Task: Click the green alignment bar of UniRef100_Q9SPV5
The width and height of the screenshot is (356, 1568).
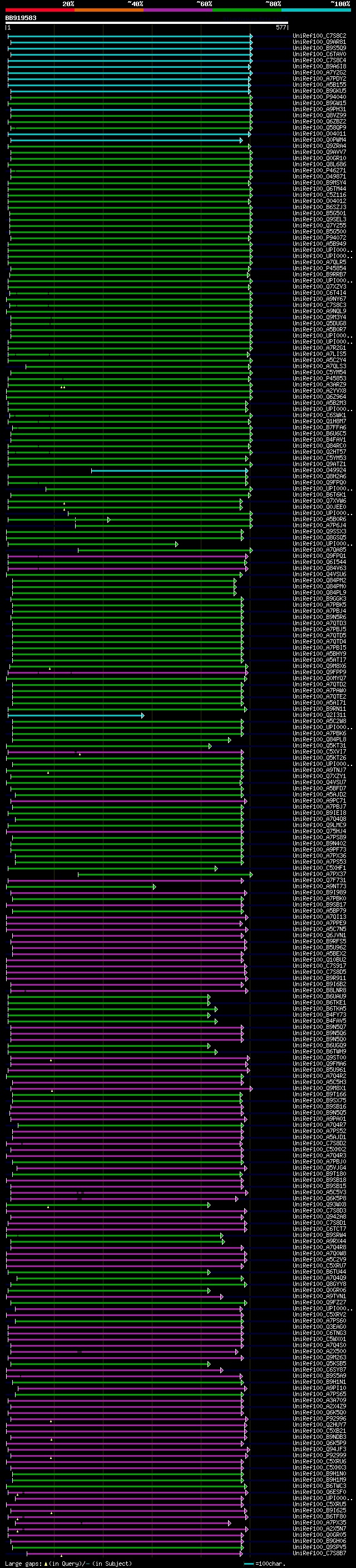Action: (x=128, y=1547)
